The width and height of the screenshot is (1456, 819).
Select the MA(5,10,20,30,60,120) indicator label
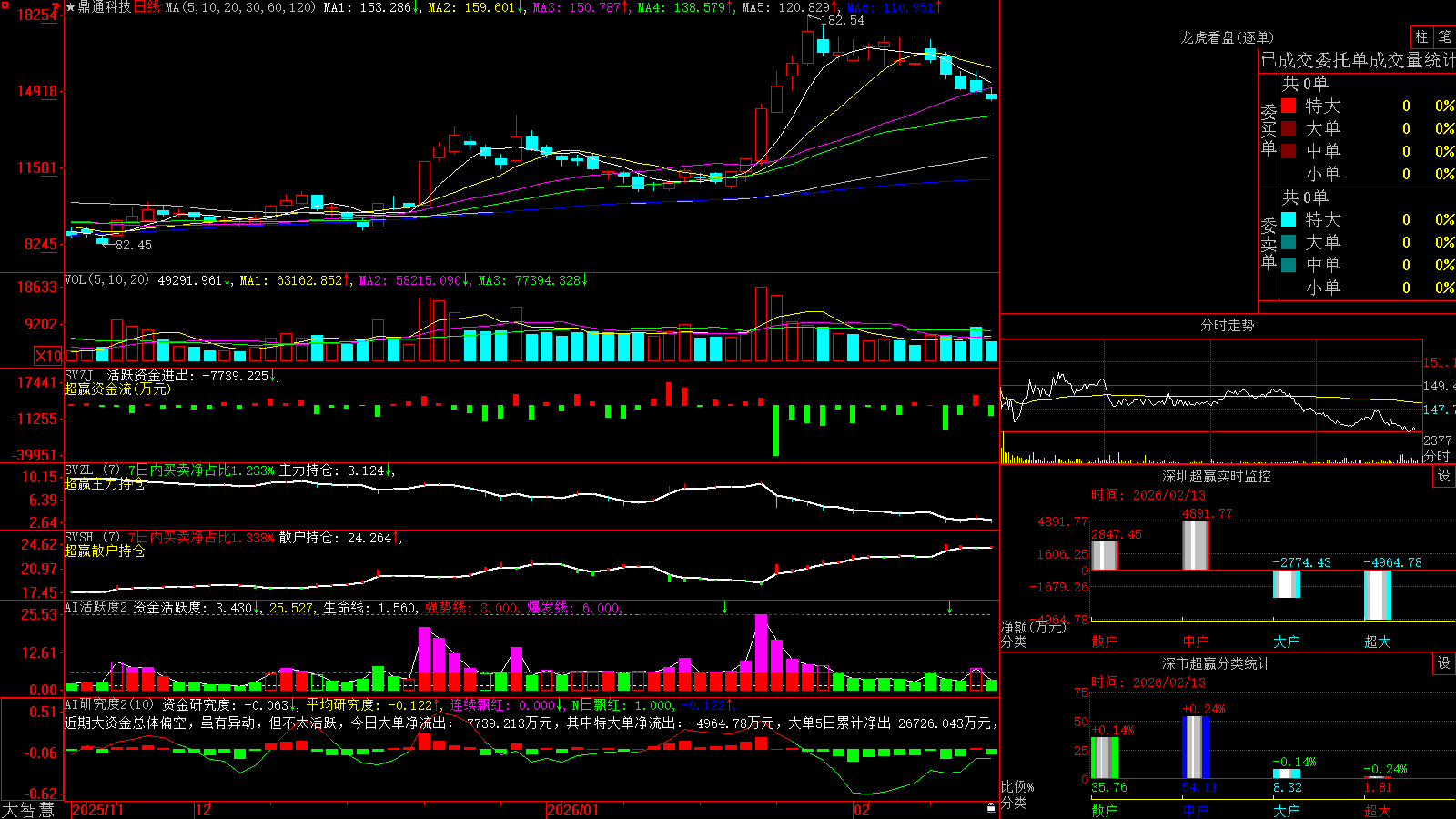[x=240, y=7]
